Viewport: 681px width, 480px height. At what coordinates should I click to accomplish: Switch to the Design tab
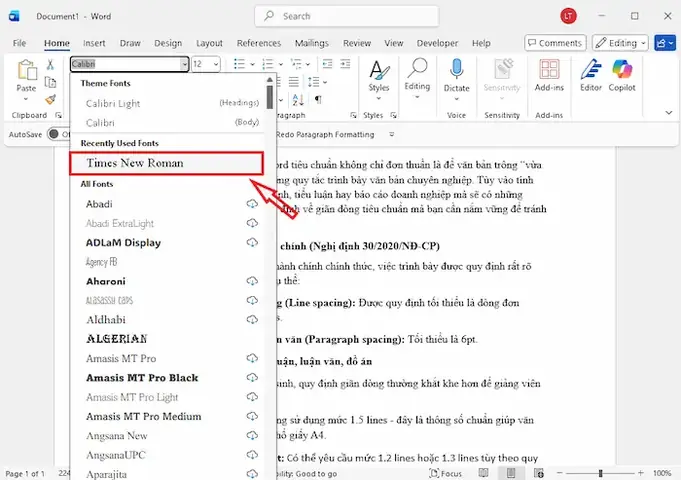(x=168, y=43)
